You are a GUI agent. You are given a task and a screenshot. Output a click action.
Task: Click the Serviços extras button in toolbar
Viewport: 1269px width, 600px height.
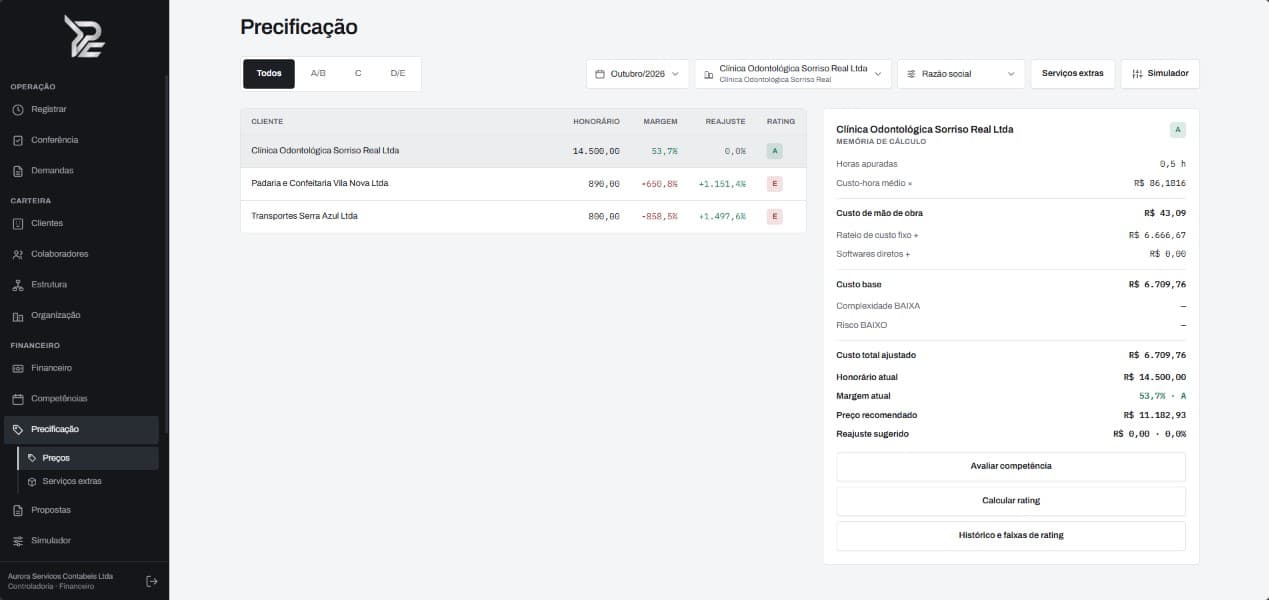coord(1073,74)
